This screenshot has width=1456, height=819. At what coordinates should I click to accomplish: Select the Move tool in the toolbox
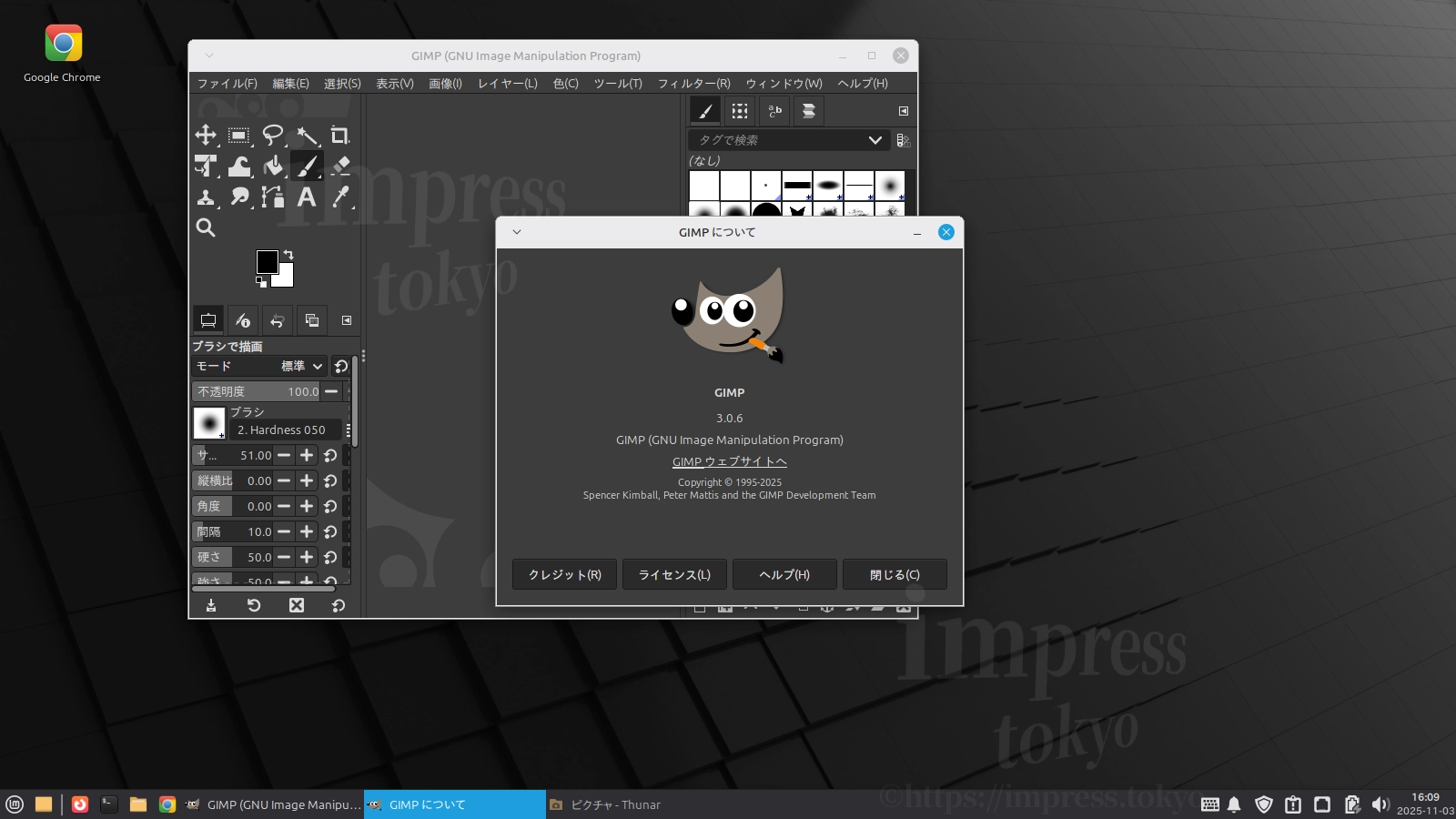coord(206,136)
